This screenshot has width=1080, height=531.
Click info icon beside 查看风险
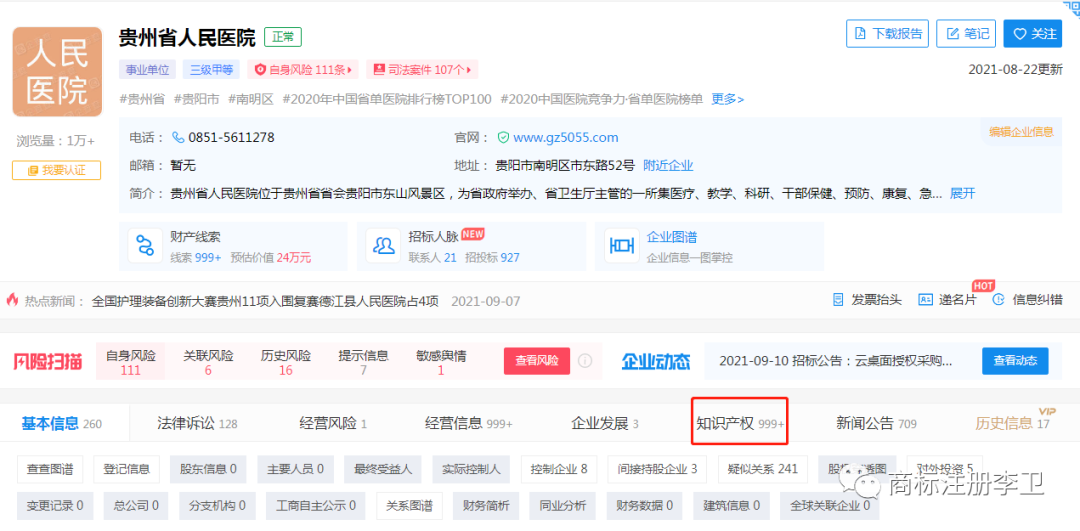pos(584,360)
